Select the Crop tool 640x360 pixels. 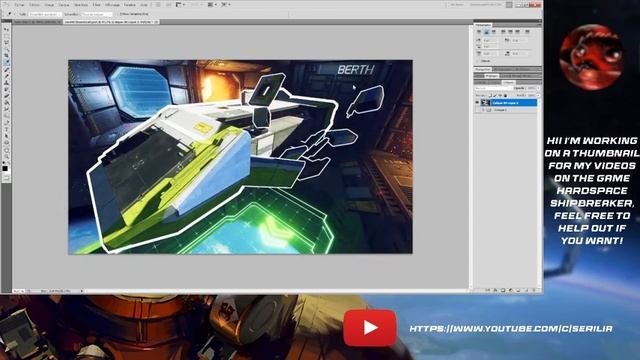pos(6,56)
